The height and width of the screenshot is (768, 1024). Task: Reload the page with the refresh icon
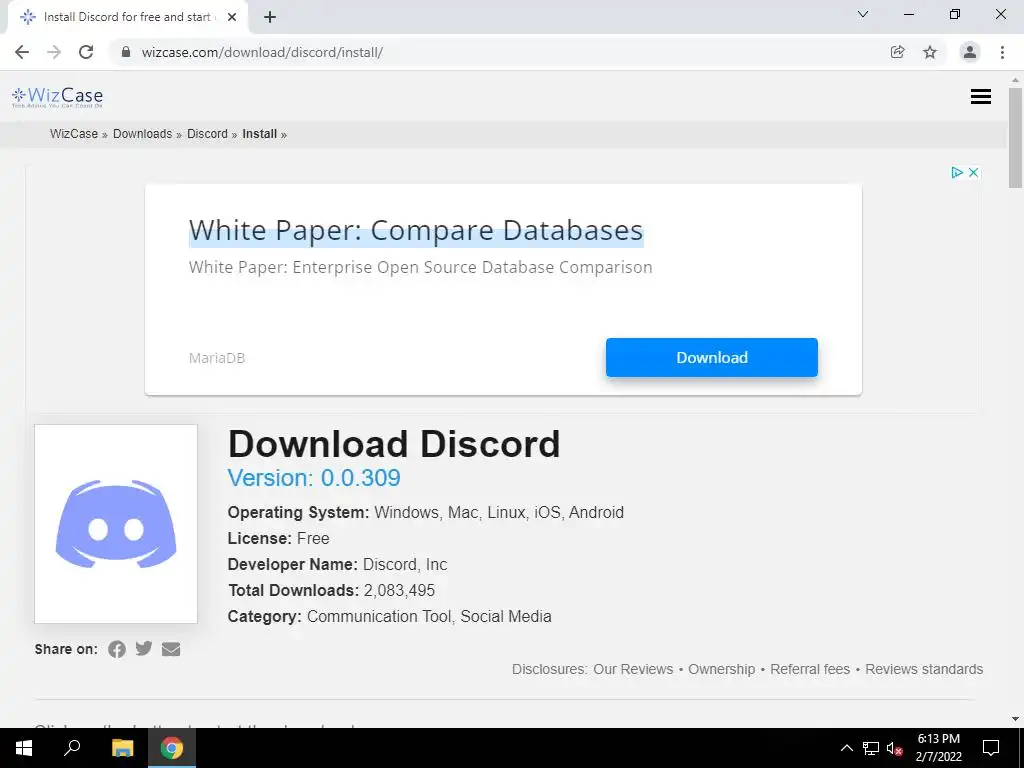86,52
